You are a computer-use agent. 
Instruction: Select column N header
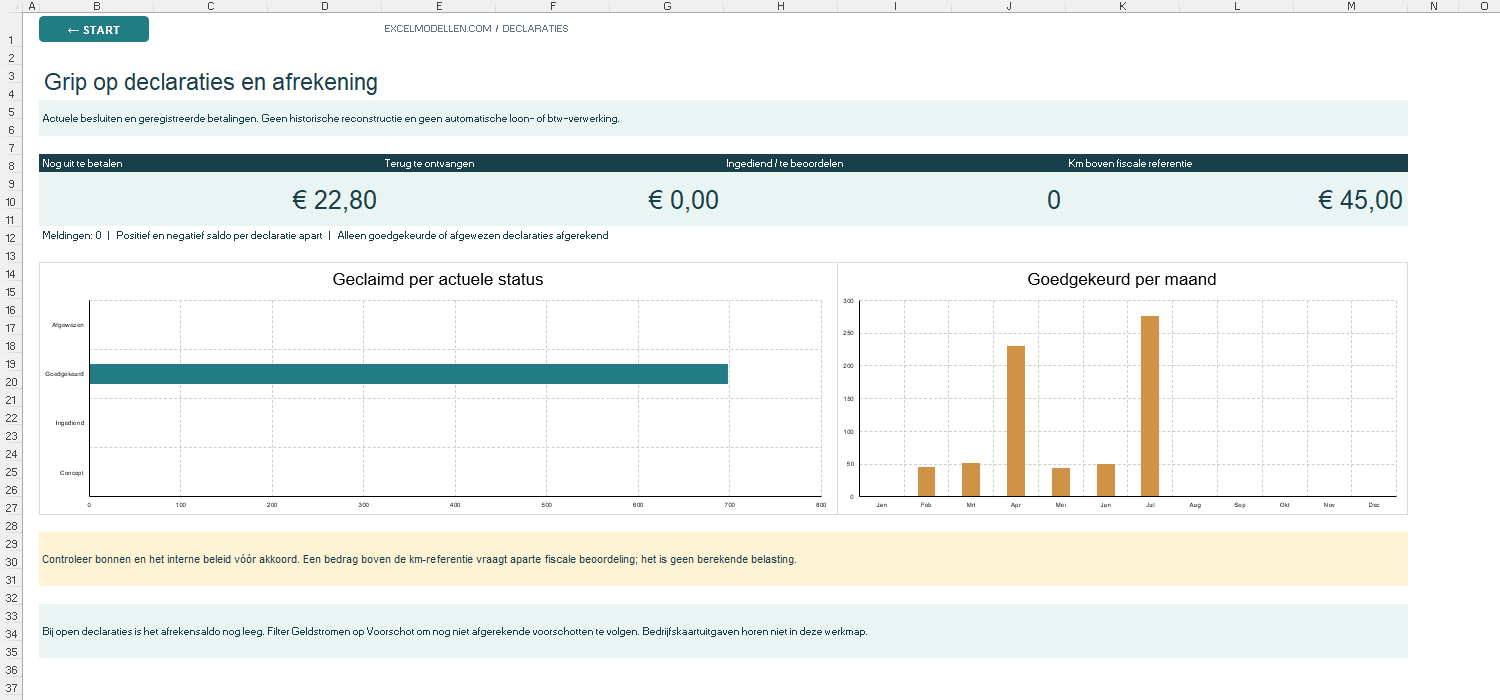click(x=1433, y=6)
